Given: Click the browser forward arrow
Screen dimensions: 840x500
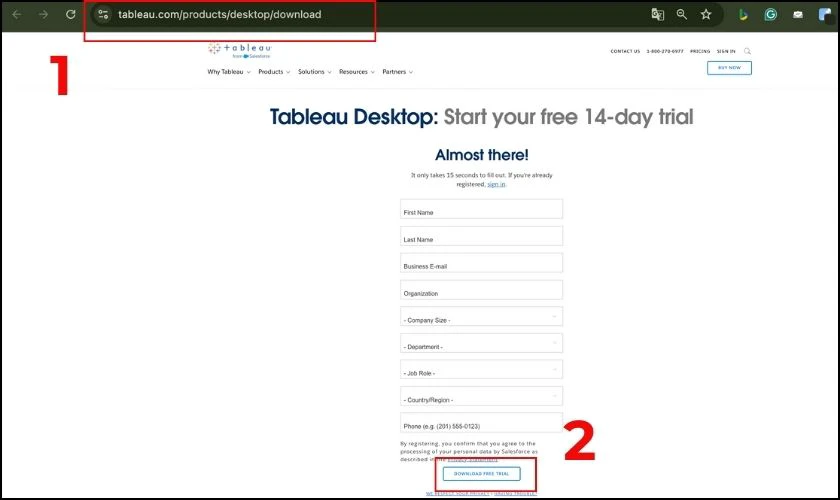Looking at the screenshot, I should coord(43,14).
